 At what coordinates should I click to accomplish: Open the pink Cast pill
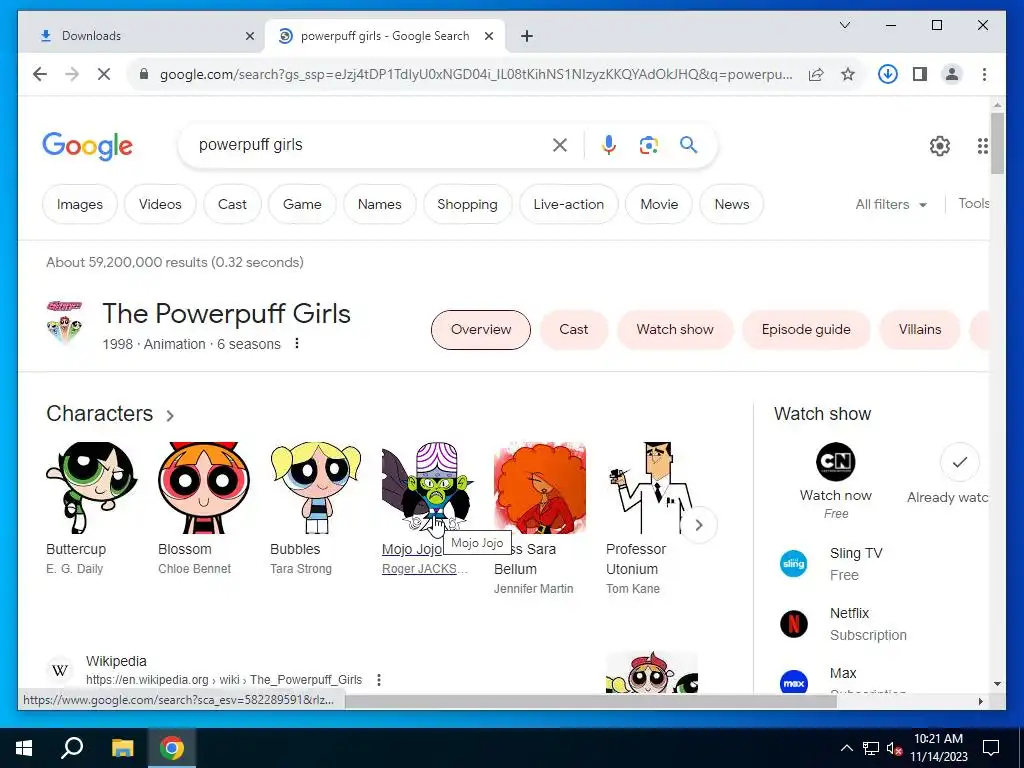573,330
